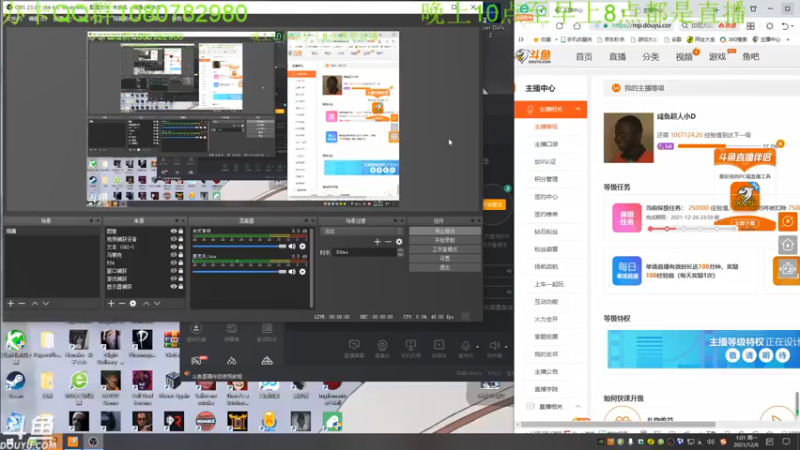Collapse 直播相关 section in Douyu sidebar
This screenshot has width=800, height=450.
tap(578, 407)
